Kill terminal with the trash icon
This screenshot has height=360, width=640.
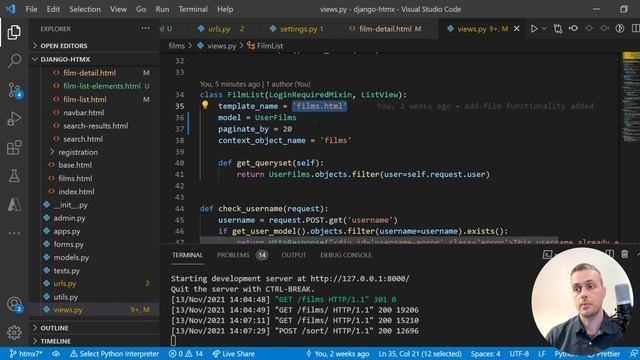click(x=624, y=254)
